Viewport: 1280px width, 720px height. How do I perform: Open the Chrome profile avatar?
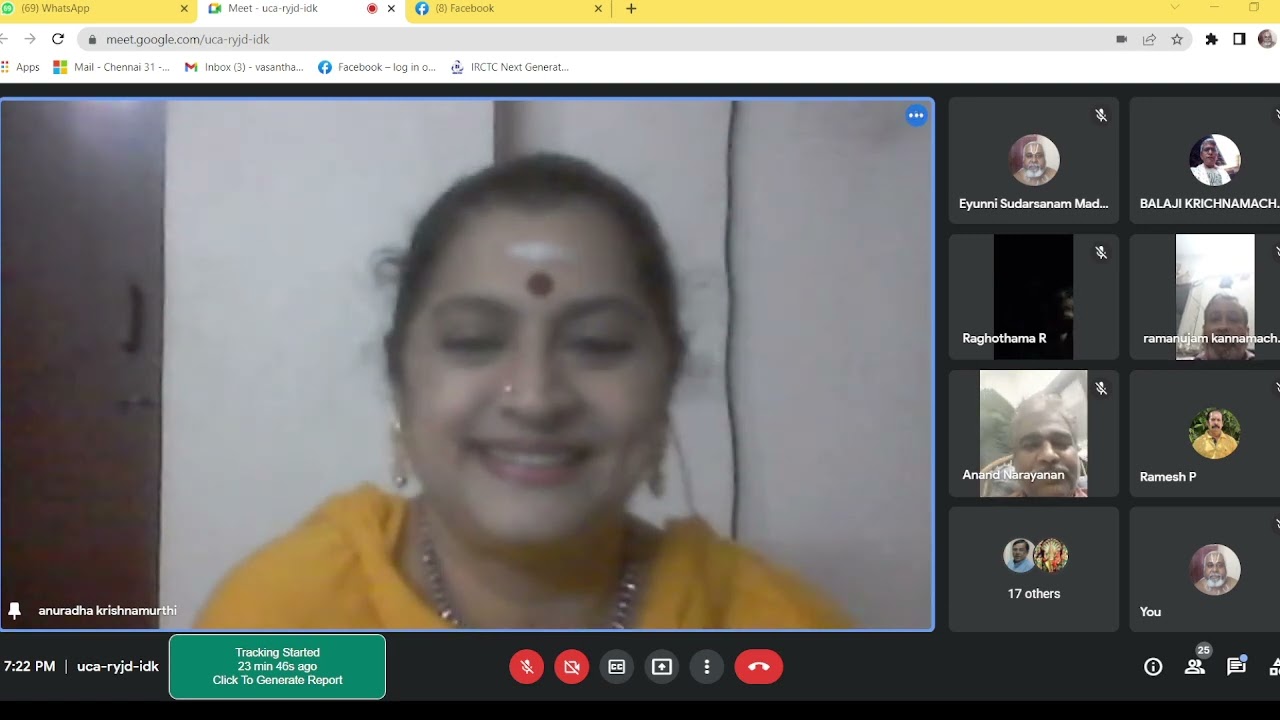click(1267, 39)
